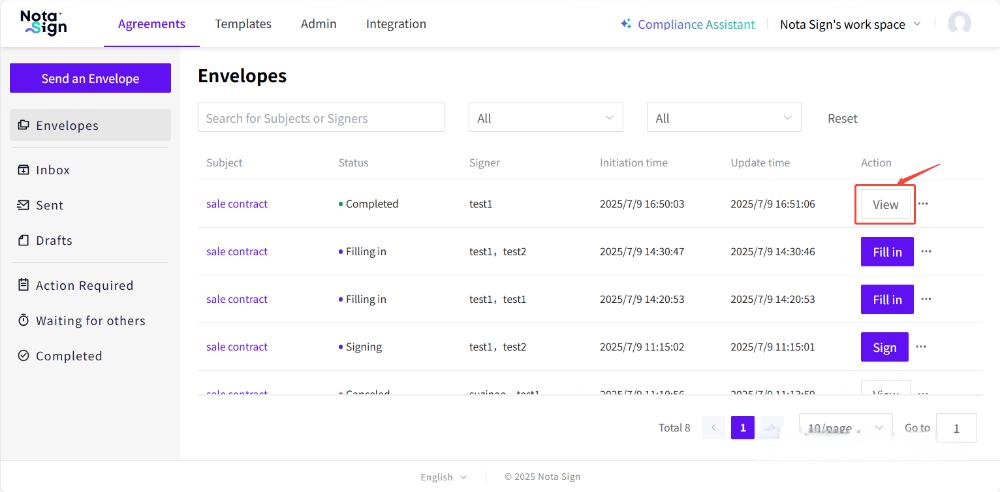Open the Drafts section
Image resolution: width=1000 pixels, height=492 pixels.
tap(54, 240)
